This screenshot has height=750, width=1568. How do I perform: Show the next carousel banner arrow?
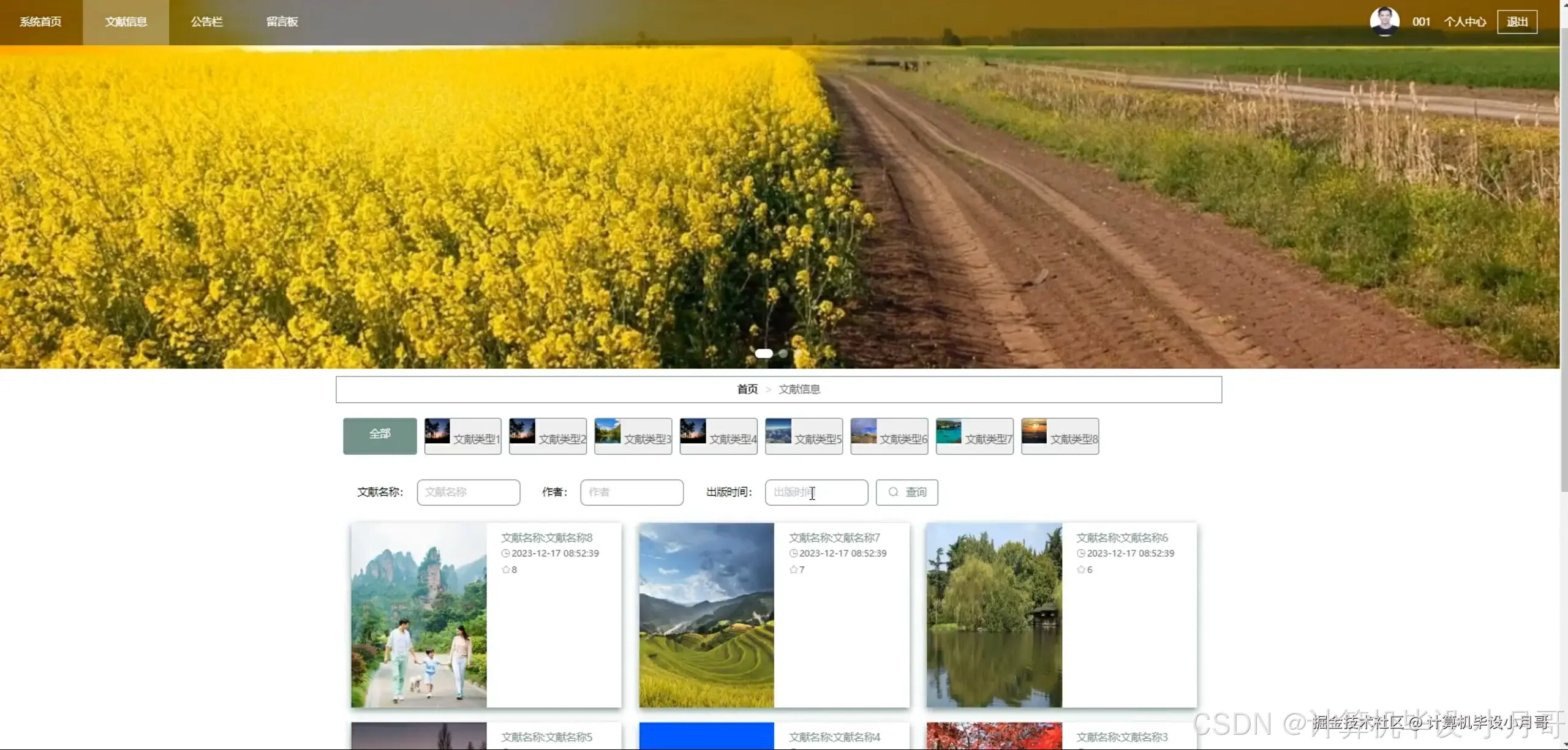point(1534,184)
